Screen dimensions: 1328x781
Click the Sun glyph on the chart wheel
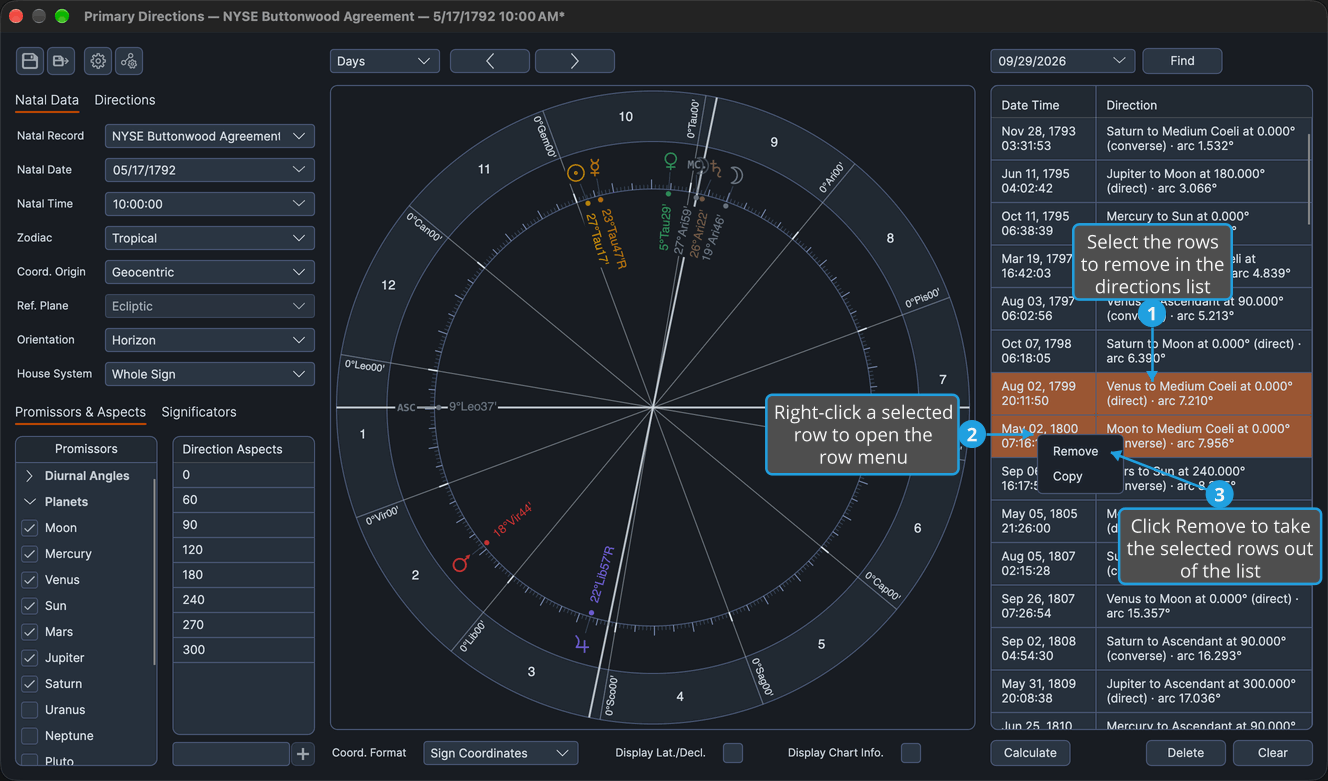click(575, 173)
